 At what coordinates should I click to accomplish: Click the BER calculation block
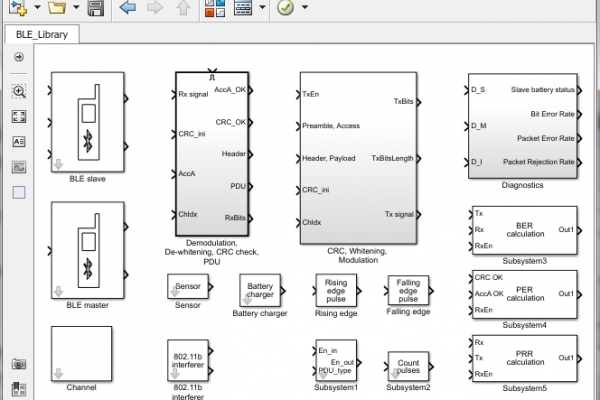tap(524, 230)
